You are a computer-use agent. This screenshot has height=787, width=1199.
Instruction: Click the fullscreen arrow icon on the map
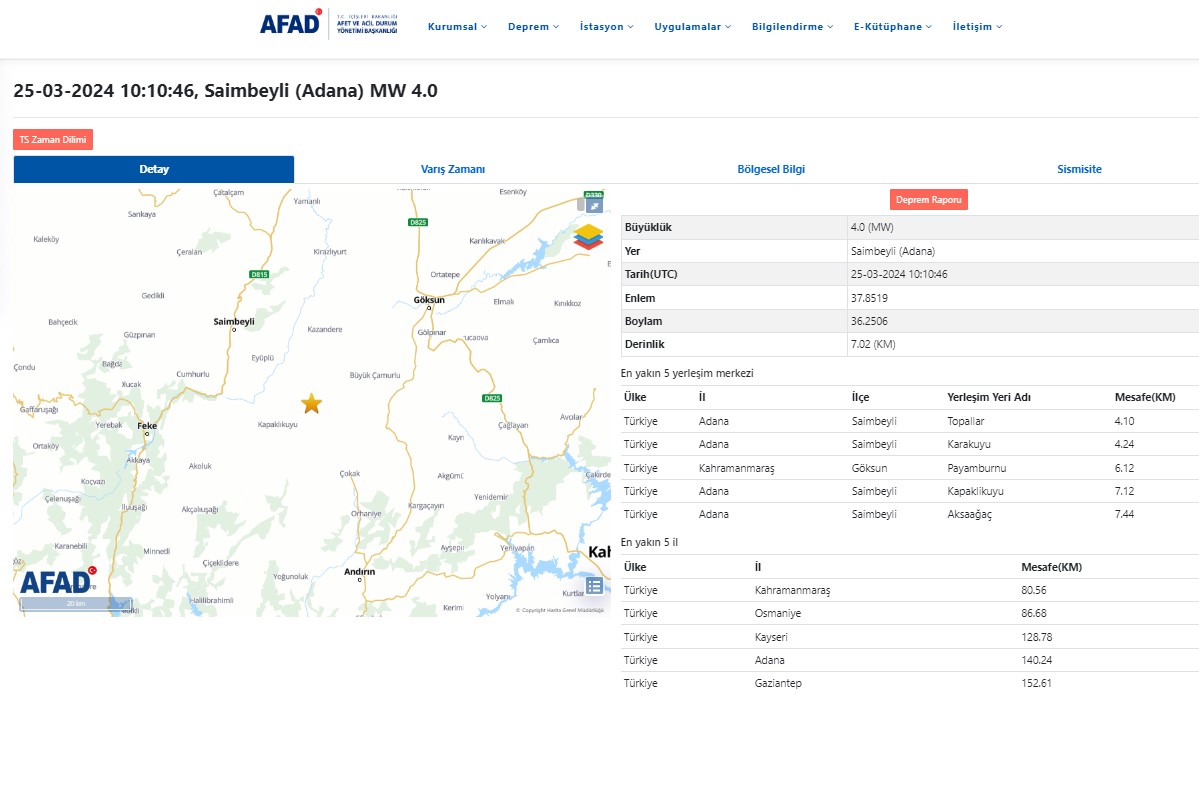594,205
